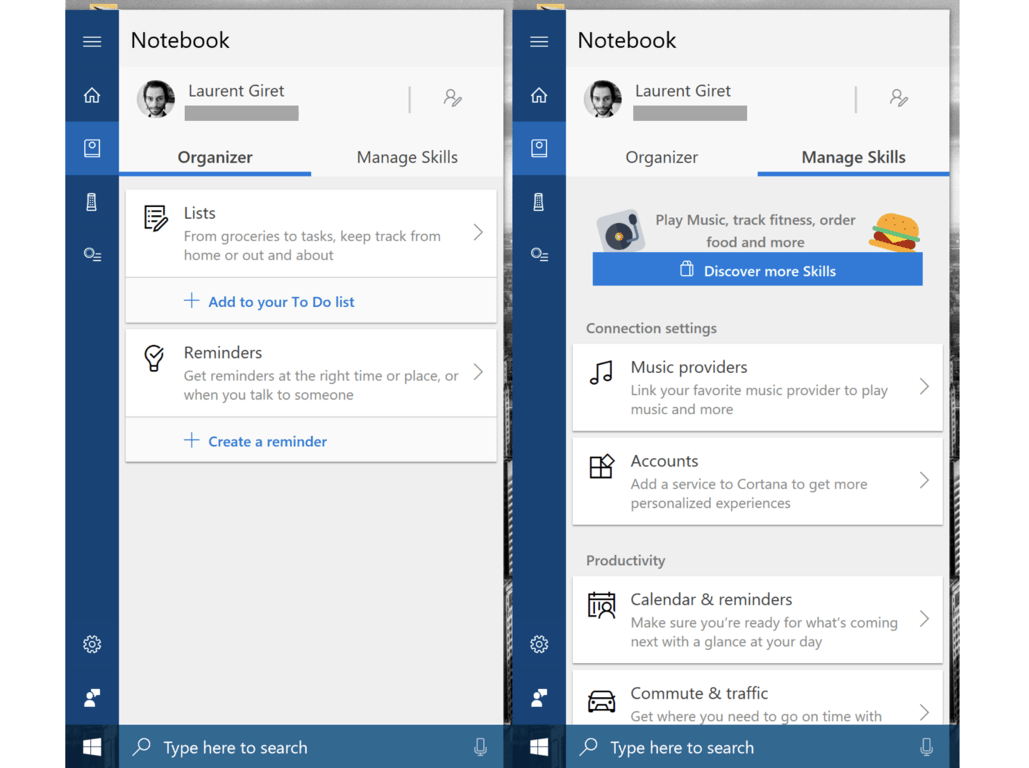The width and height of the screenshot is (1029, 768).
Task: Click plus icon beside Add to To Do
Action: [191, 301]
